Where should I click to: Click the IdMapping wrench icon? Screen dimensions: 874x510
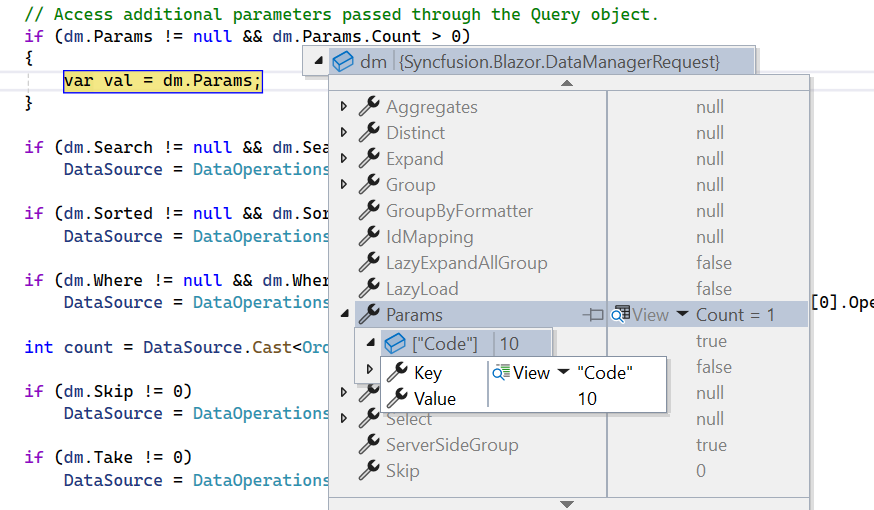(369, 236)
